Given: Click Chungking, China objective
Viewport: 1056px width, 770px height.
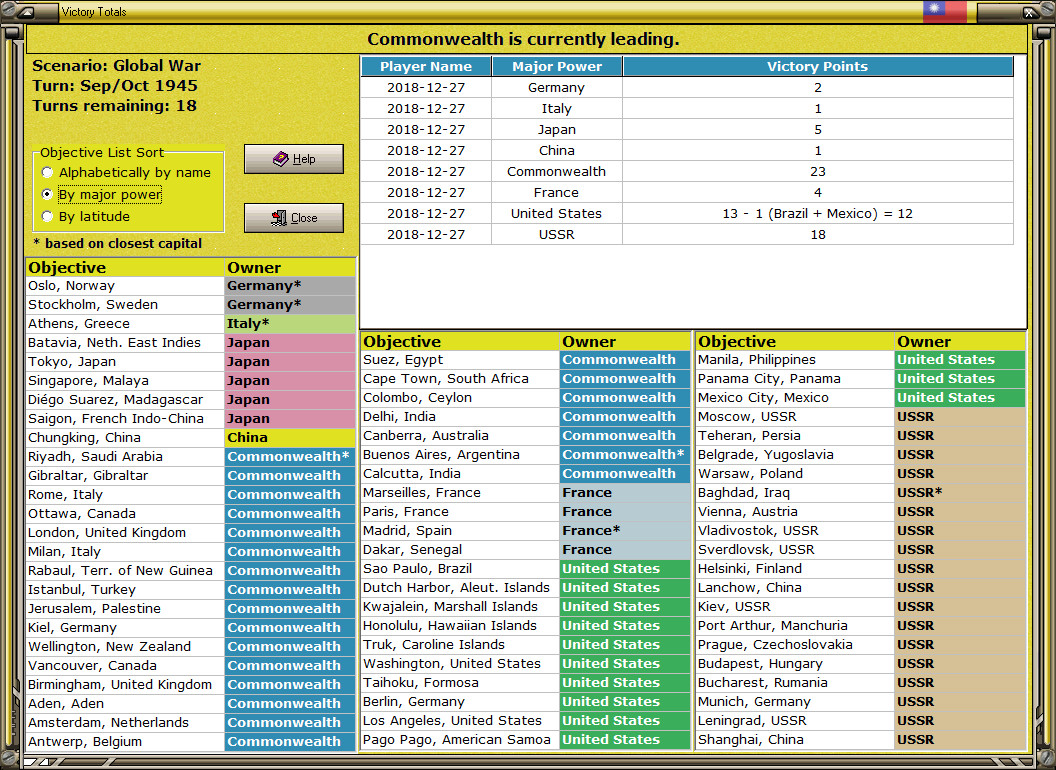Looking at the screenshot, I should 125,437.
